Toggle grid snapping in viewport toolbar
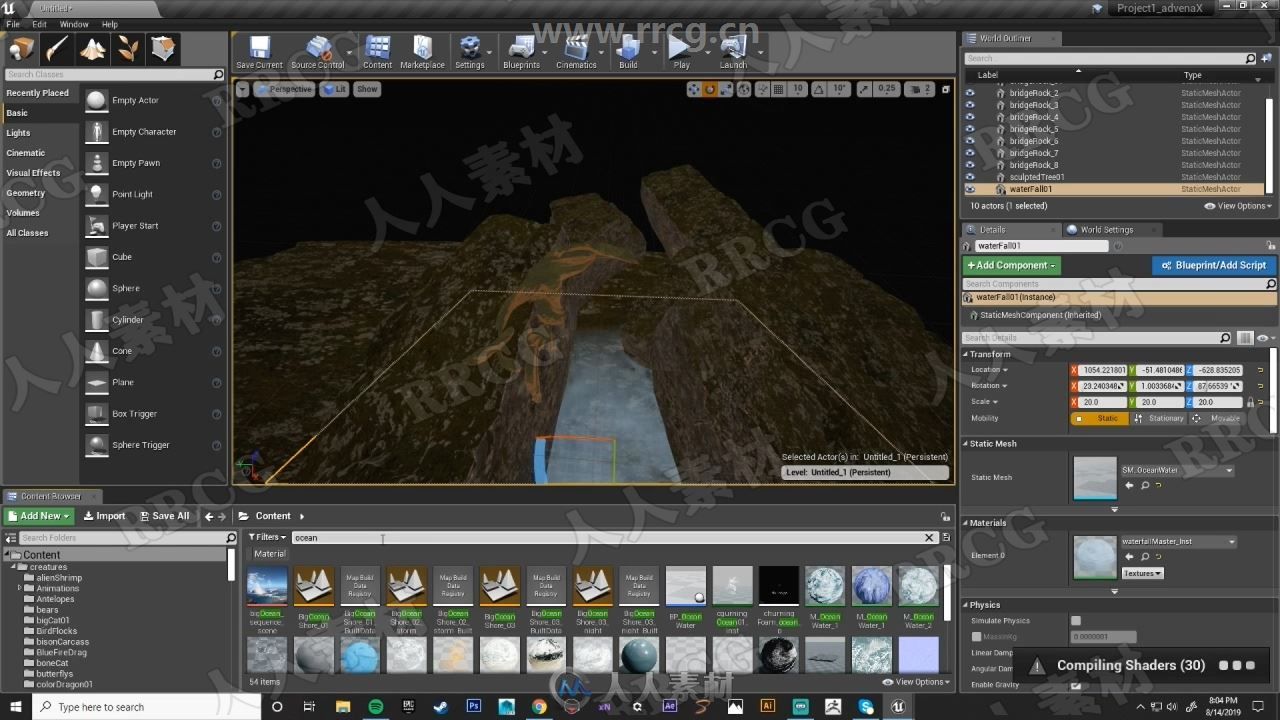The height and width of the screenshot is (720, 1280). coord(779,89)
